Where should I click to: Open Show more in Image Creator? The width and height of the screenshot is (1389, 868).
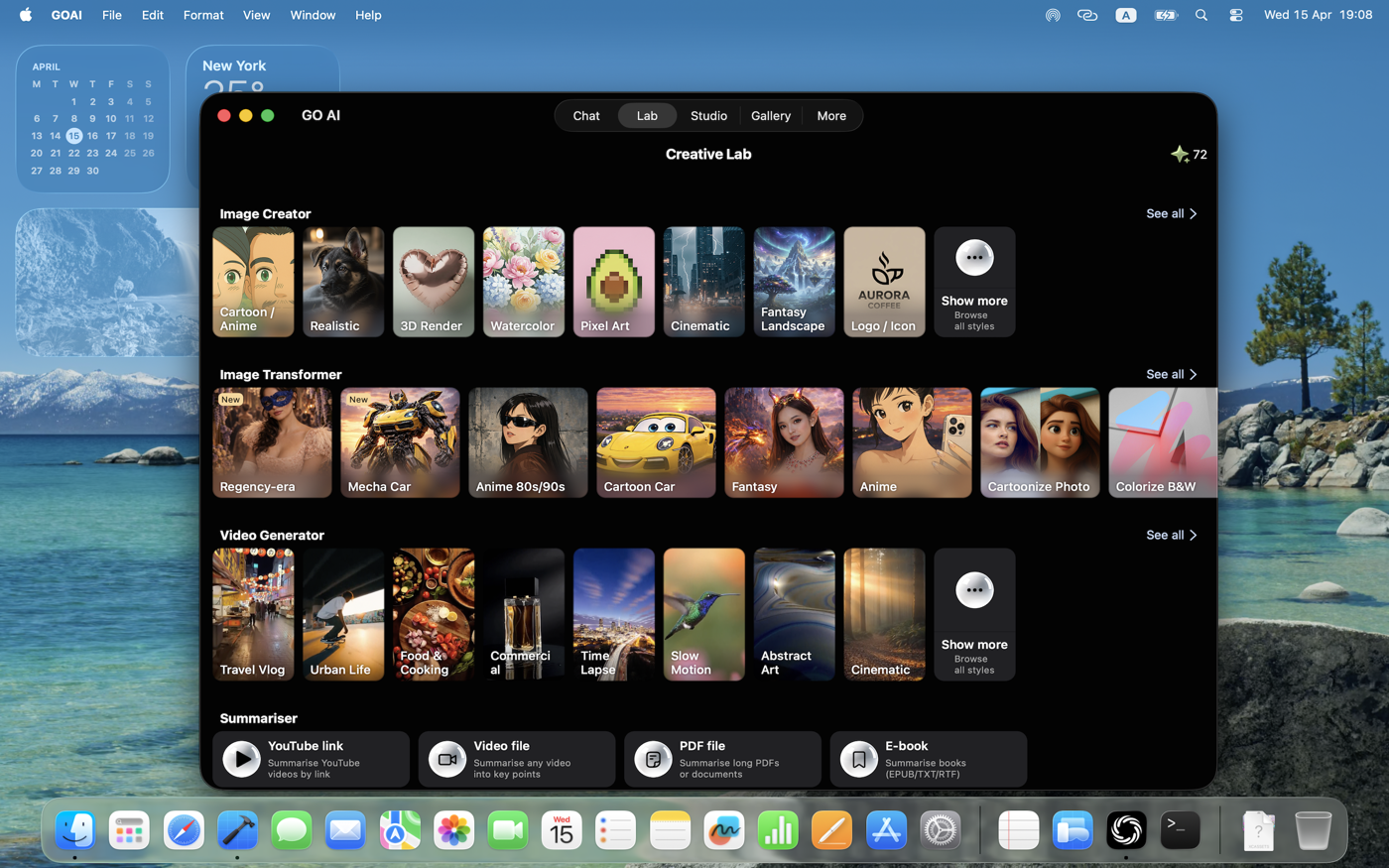point(974,282)
